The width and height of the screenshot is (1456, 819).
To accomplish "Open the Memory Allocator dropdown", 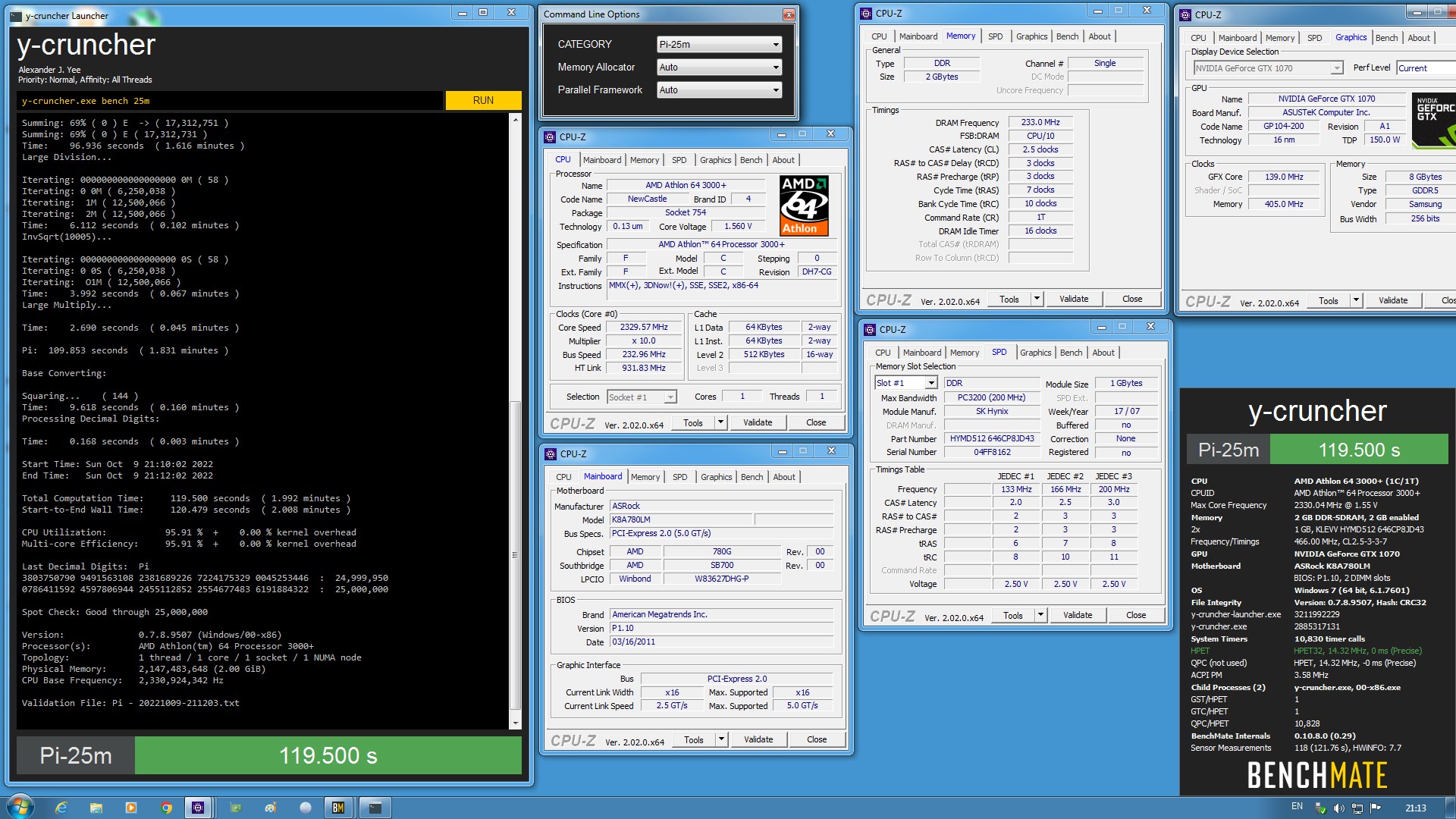I will pyautogui.click(x=719, y=67).
